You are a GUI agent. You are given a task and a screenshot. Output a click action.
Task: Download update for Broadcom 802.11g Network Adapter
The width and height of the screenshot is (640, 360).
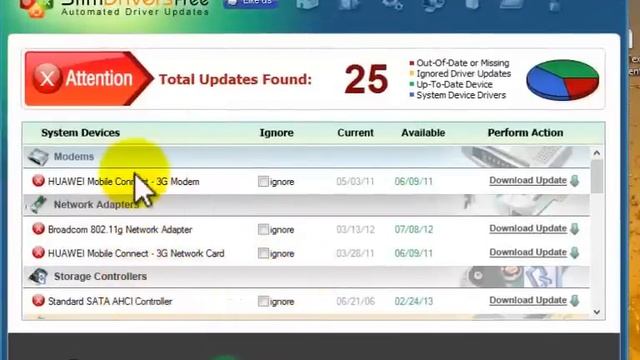click(x=528, y=229)
